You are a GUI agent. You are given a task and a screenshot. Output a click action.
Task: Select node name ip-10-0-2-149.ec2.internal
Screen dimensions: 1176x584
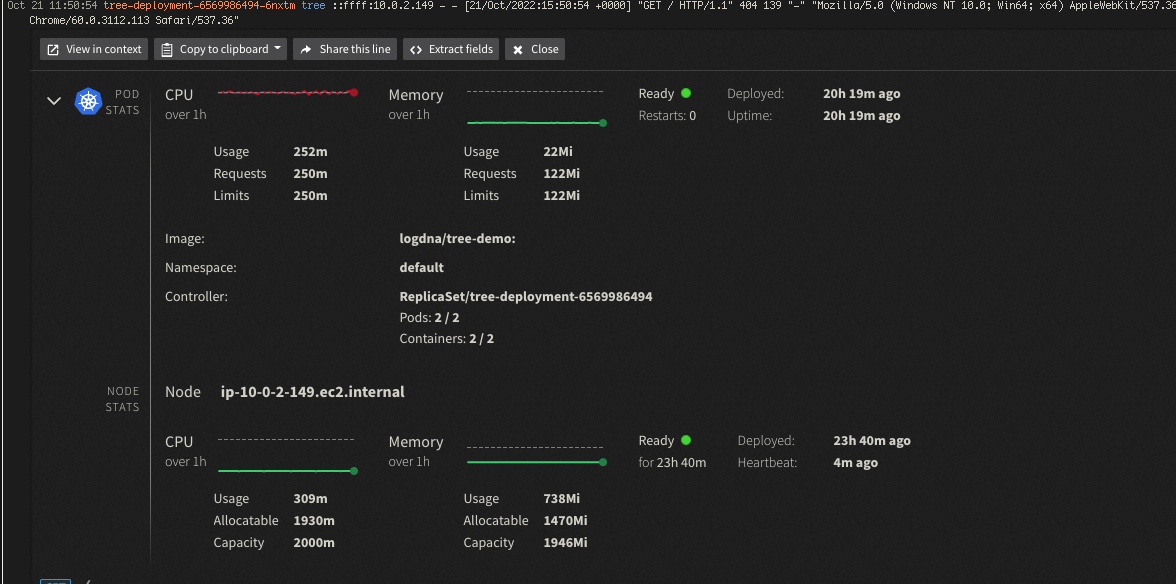point(313,391)
